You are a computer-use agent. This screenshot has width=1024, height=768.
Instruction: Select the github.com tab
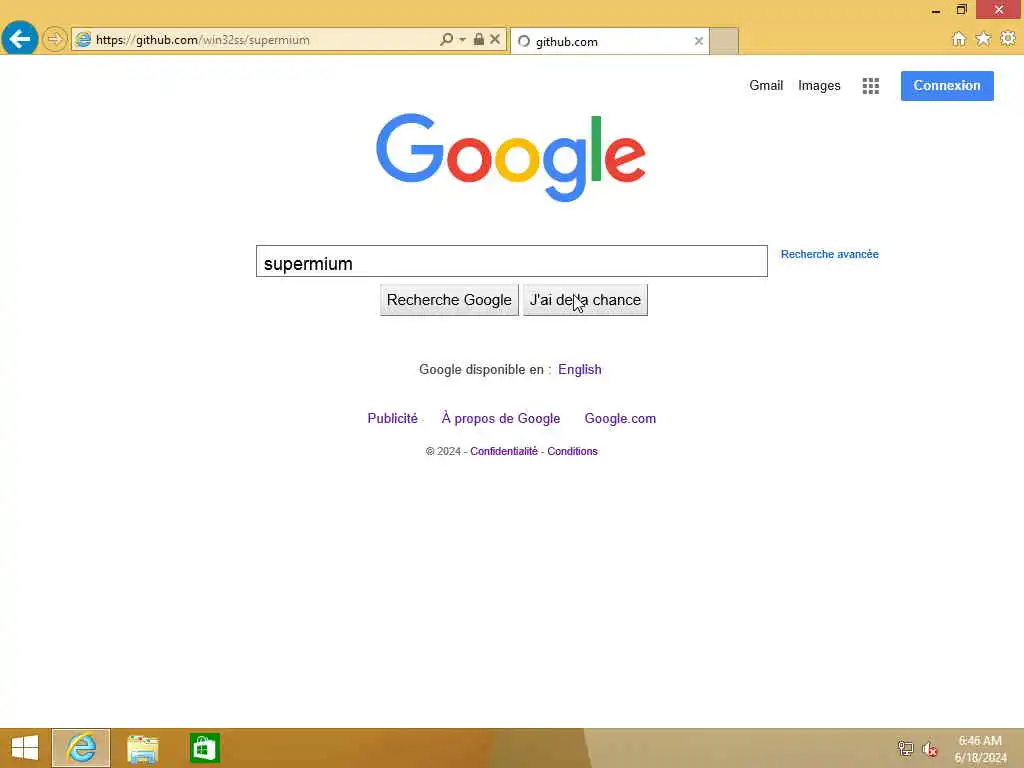609,41
